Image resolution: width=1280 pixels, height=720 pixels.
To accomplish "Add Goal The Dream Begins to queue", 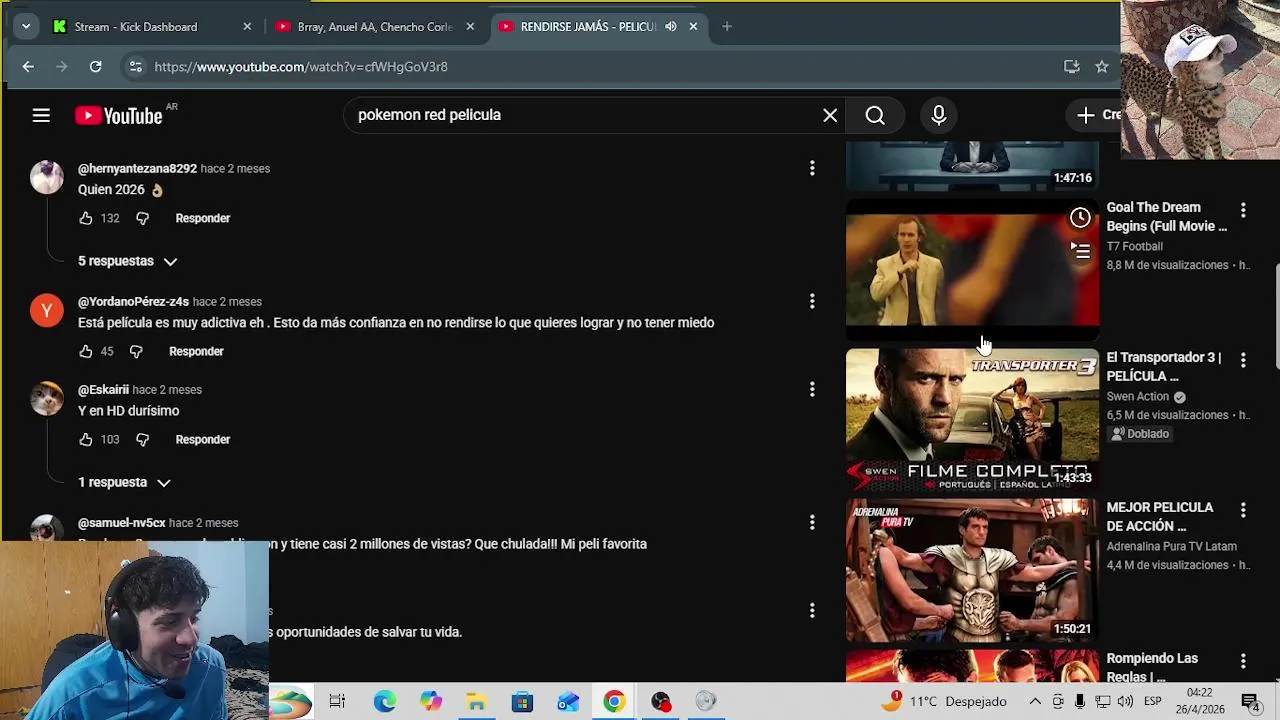I will tap(1080, 250).
